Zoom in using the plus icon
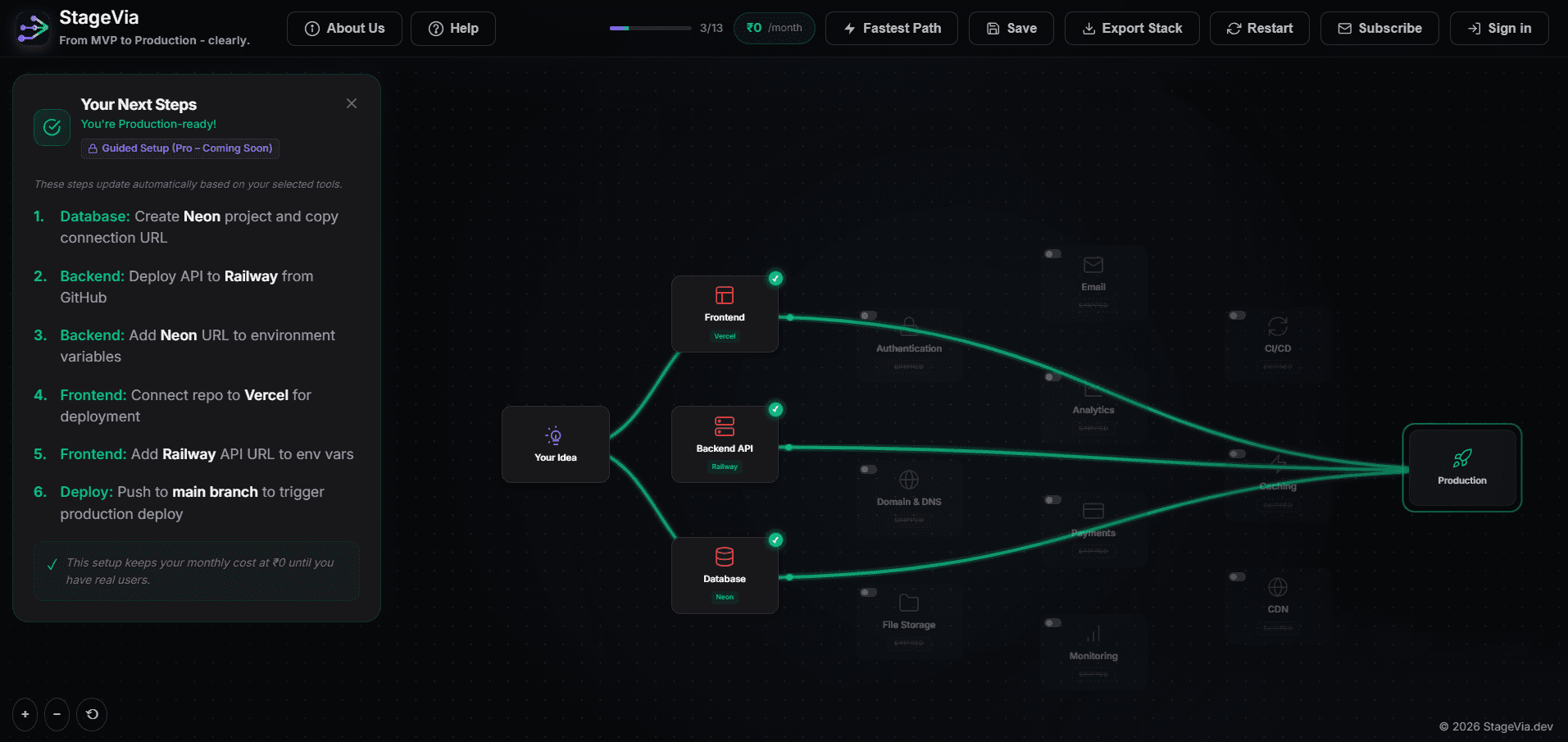Screen dimensions: 1568x742 tap(24, 714)
